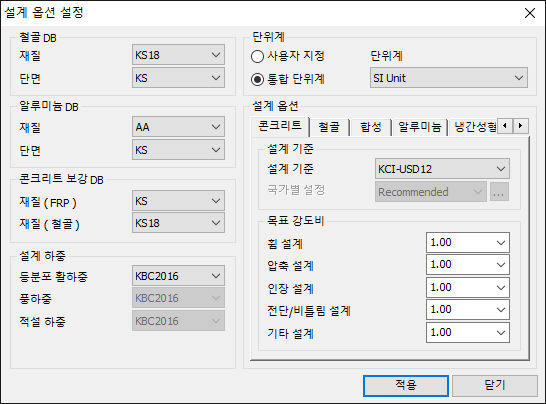Open the 재질 (FRP) dropdown
Image resolution: width=546 pixels, height=404 pixels.
click(178, 201)
